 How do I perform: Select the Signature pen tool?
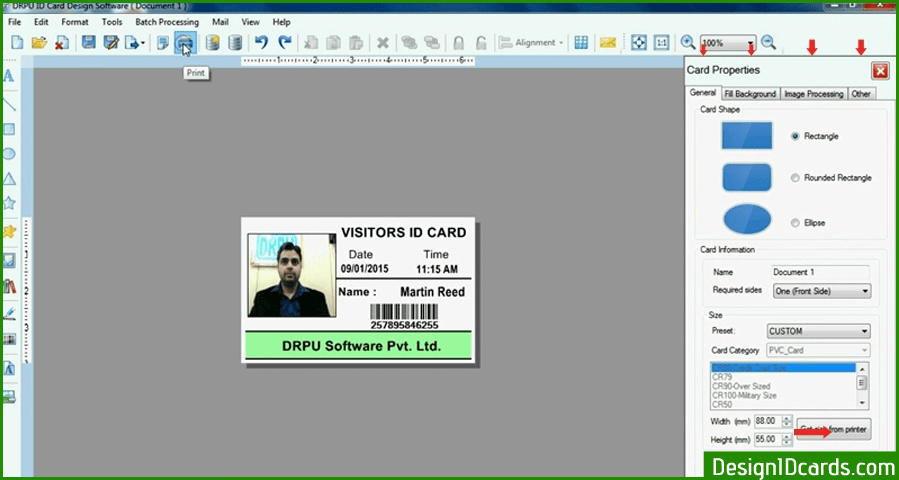click(x=9, y=313)
